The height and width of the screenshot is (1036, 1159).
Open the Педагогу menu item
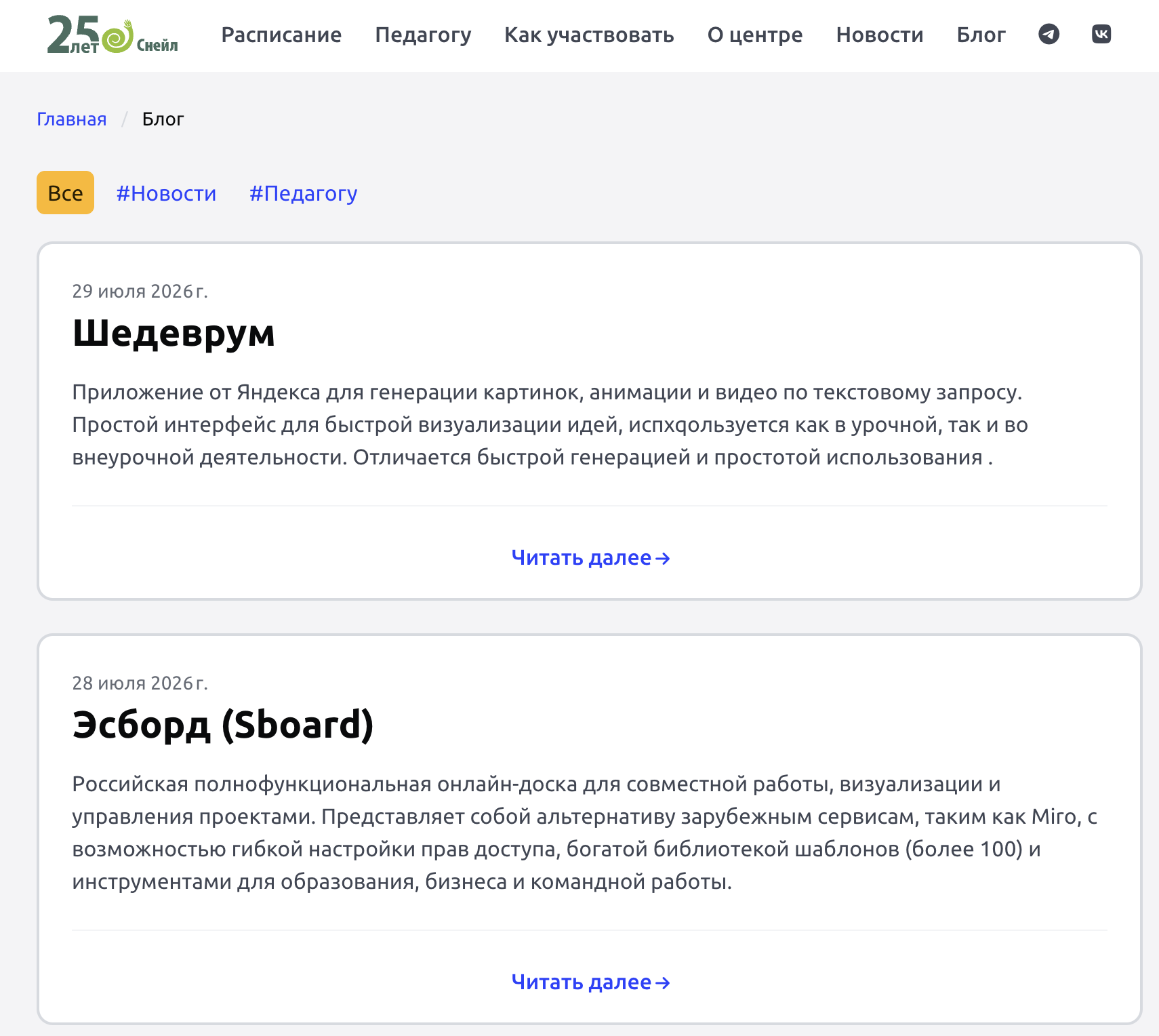click(x=423, y=35)
